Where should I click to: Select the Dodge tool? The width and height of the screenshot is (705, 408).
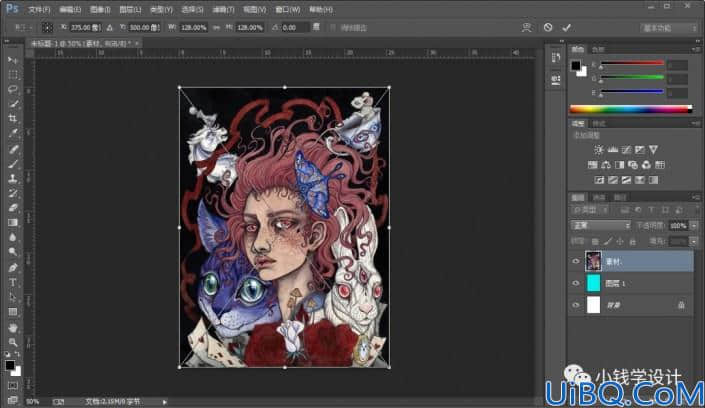coord(13,252)
